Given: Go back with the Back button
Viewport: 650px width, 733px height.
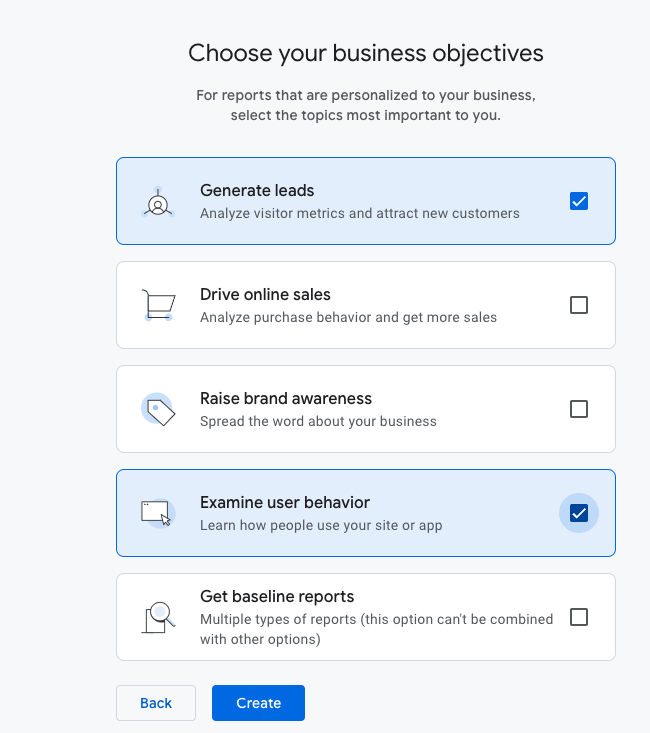Looking at the screenshot, I should coord(156,703).
